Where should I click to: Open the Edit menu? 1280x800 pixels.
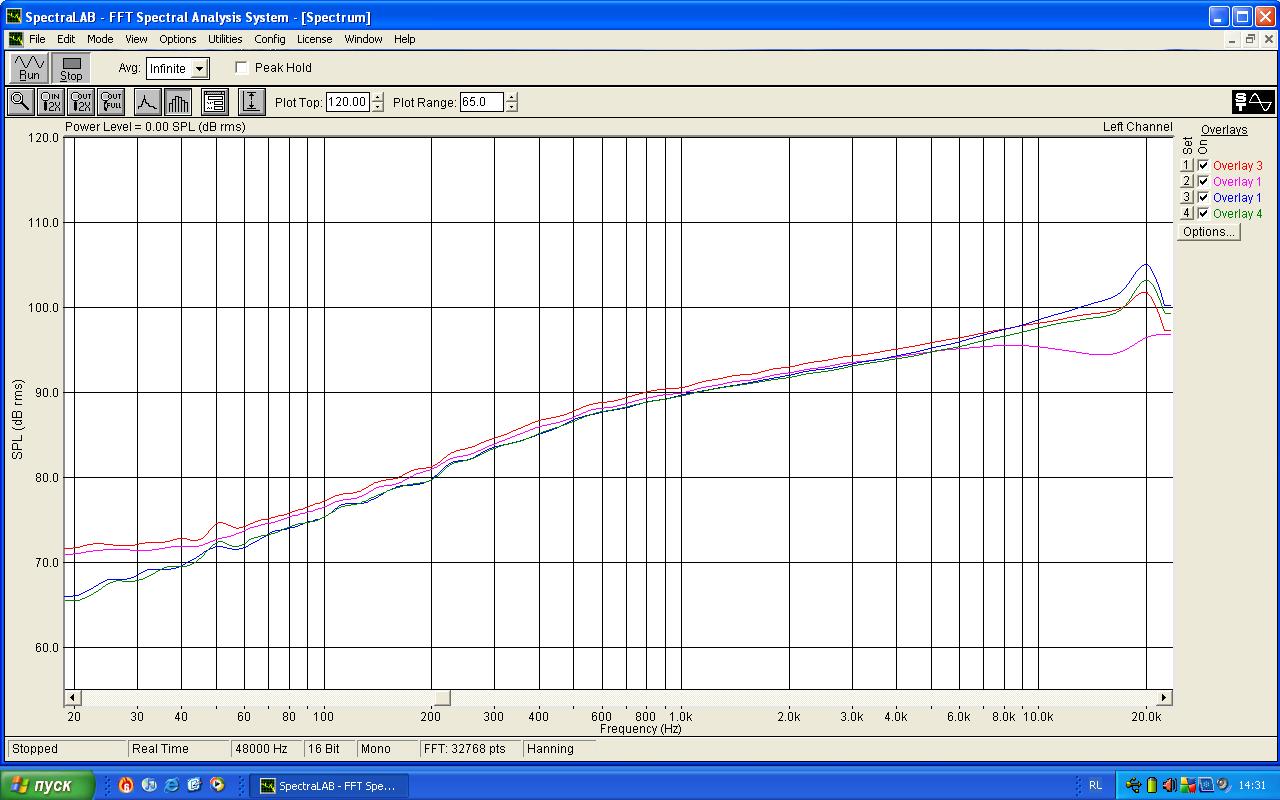click(x=66, y=39)
